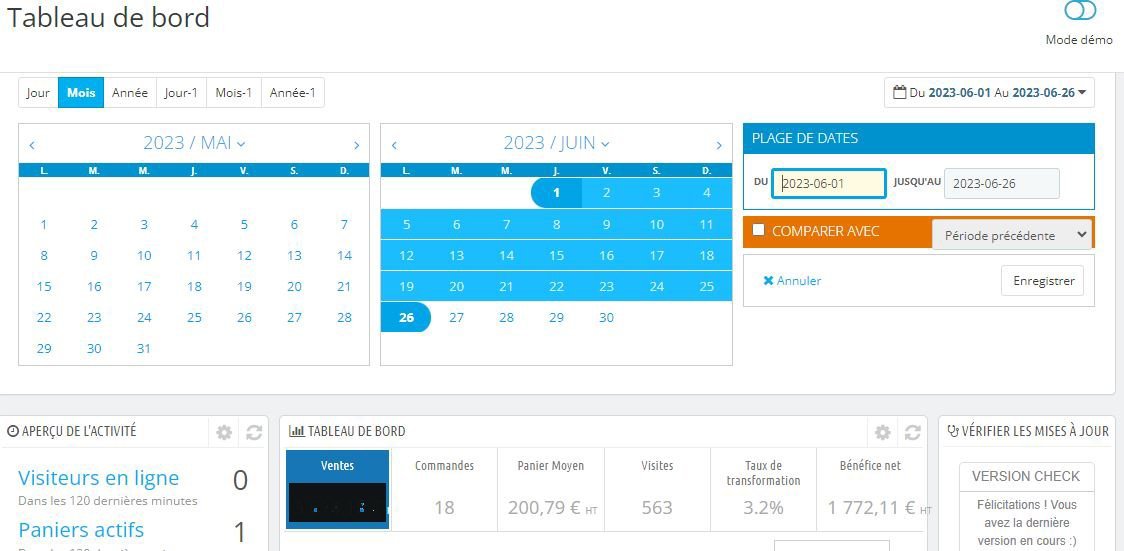Enable the Comparer avec checkbox
This screenshot has width=1124, height=551.
[x=758, y=230]
